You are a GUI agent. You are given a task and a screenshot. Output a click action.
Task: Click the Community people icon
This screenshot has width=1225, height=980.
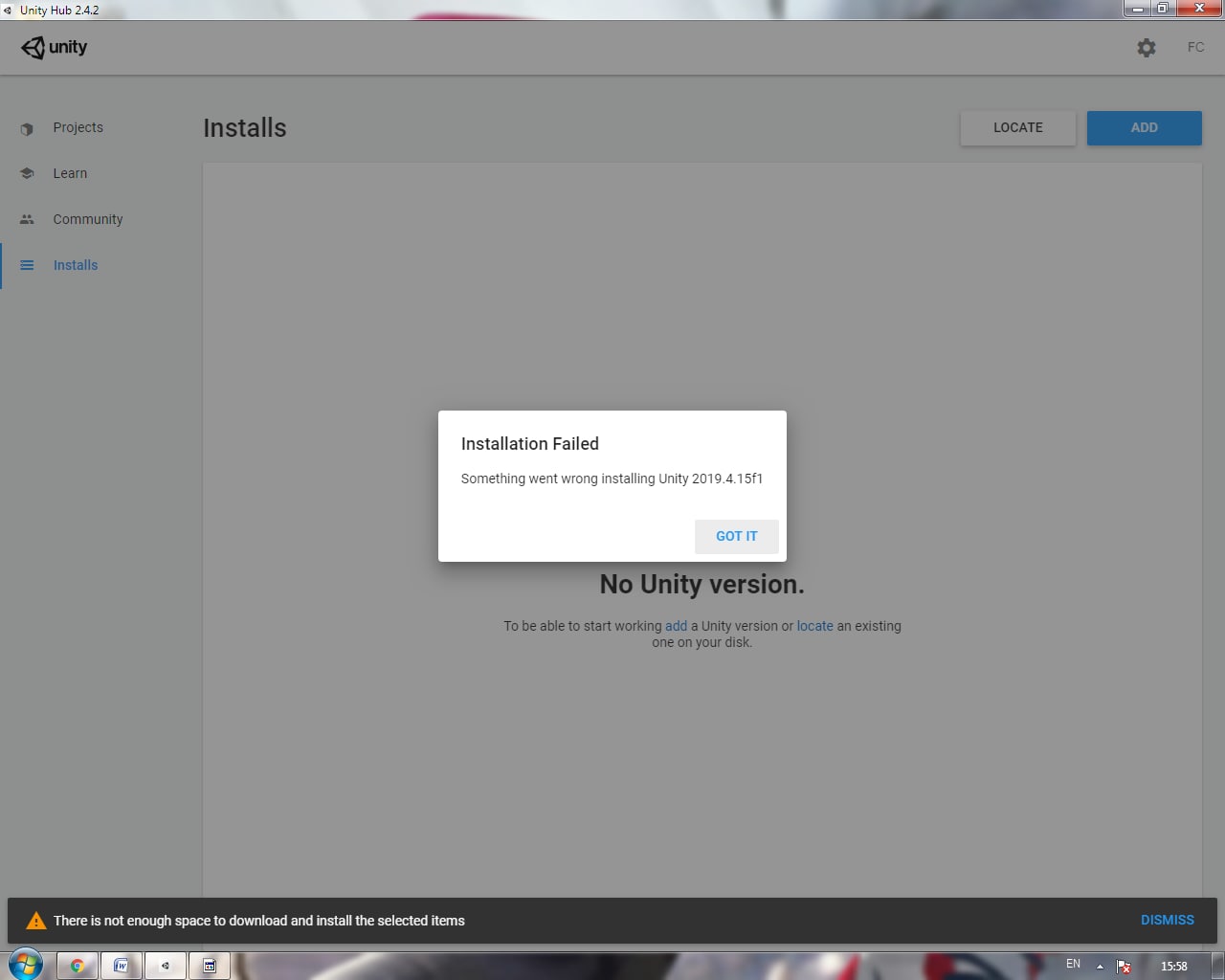27,219
